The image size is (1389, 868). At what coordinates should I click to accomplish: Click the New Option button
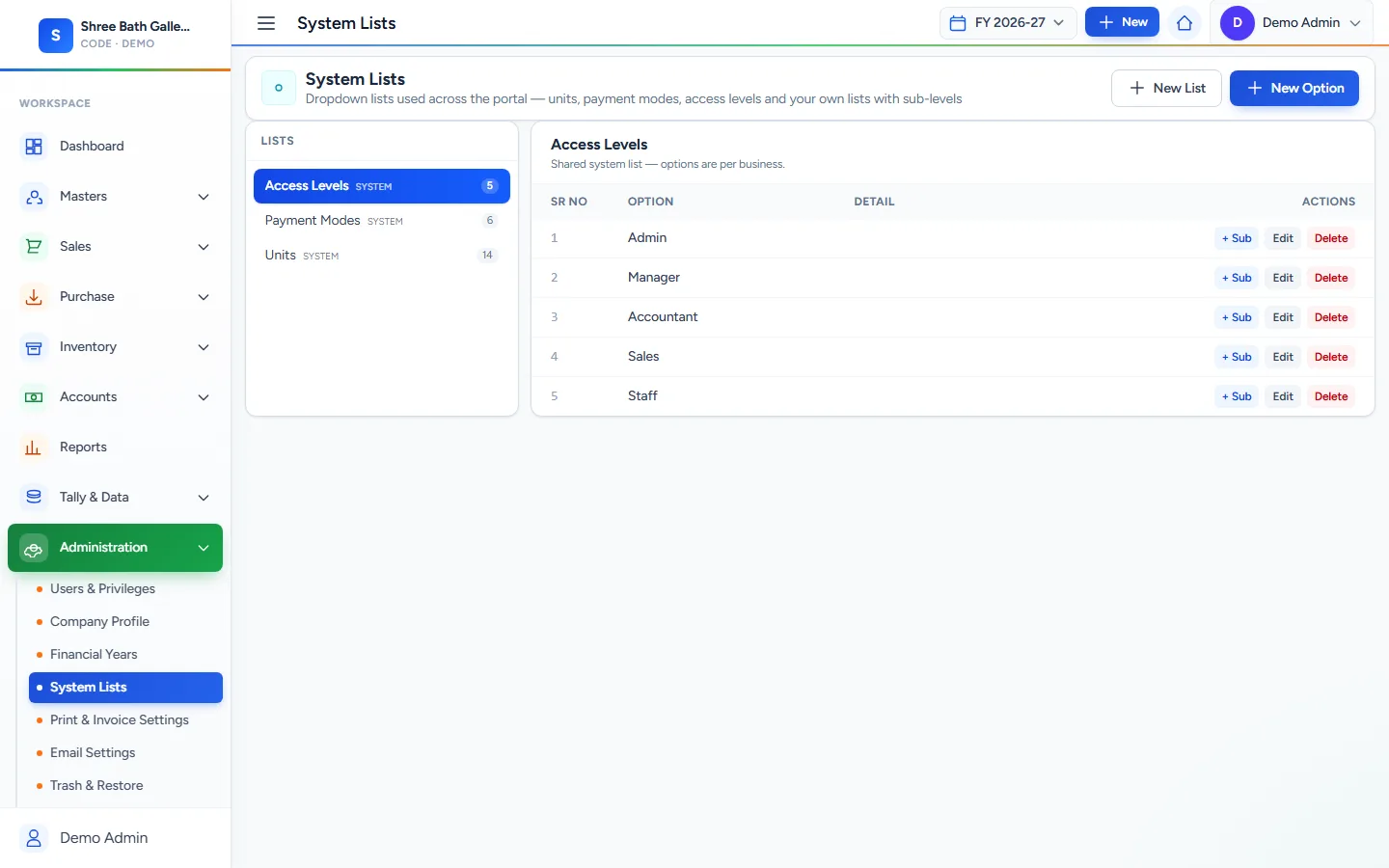pyautogui.click(x=1294, y=88)
